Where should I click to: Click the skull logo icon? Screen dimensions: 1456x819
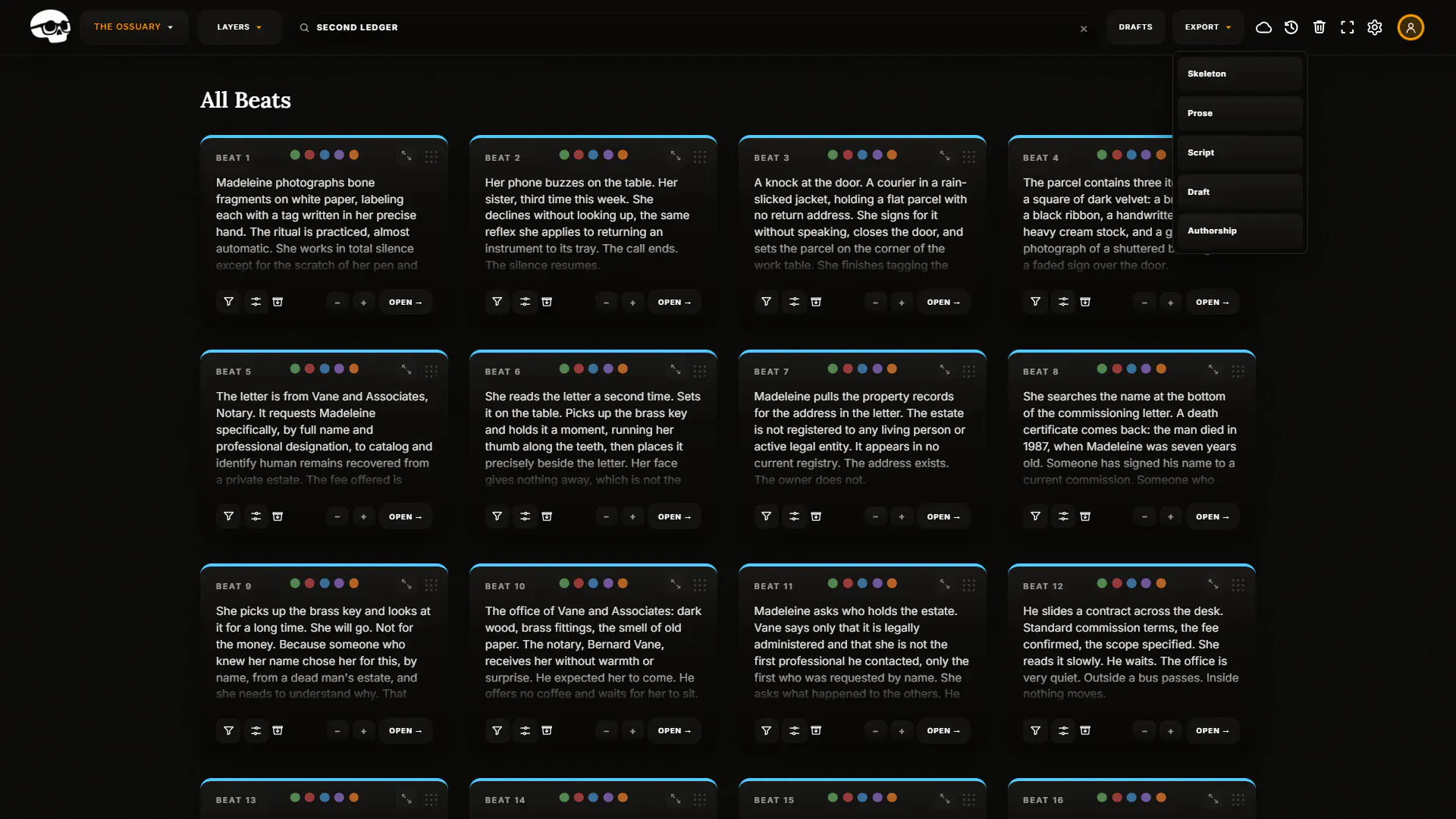(50, 27)
